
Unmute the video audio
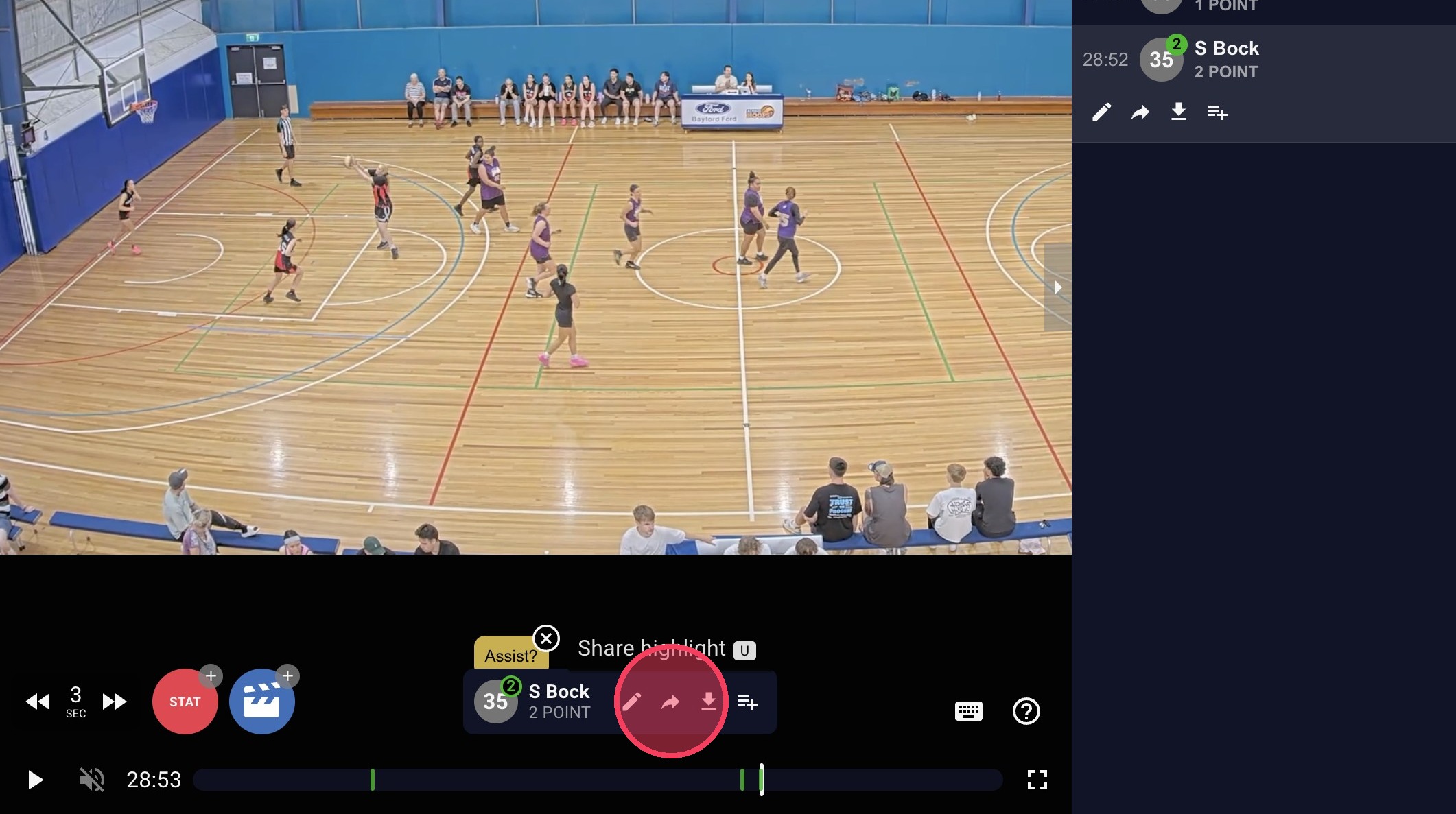(91, 780)
